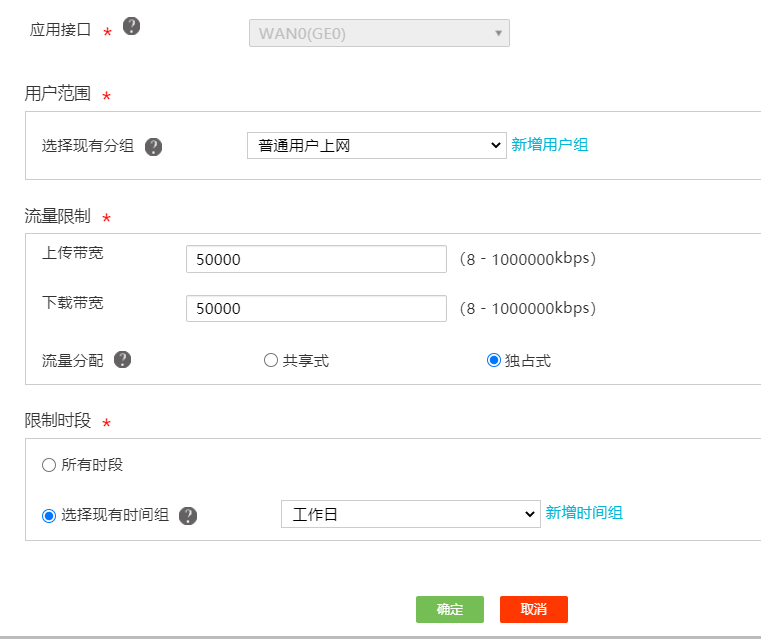Show help for 选择现有时间组
761x639 pixels.
point(188,516)
